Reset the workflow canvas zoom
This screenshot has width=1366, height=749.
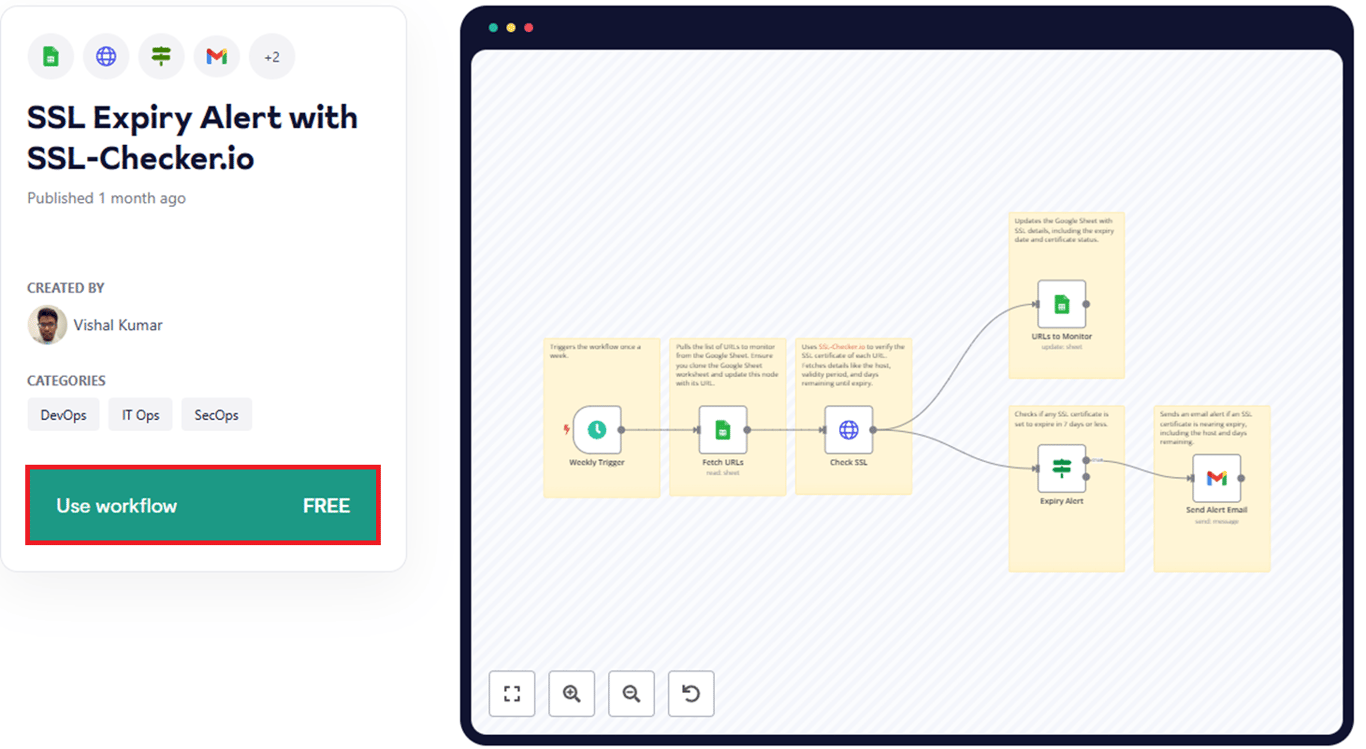coord(691,693)
